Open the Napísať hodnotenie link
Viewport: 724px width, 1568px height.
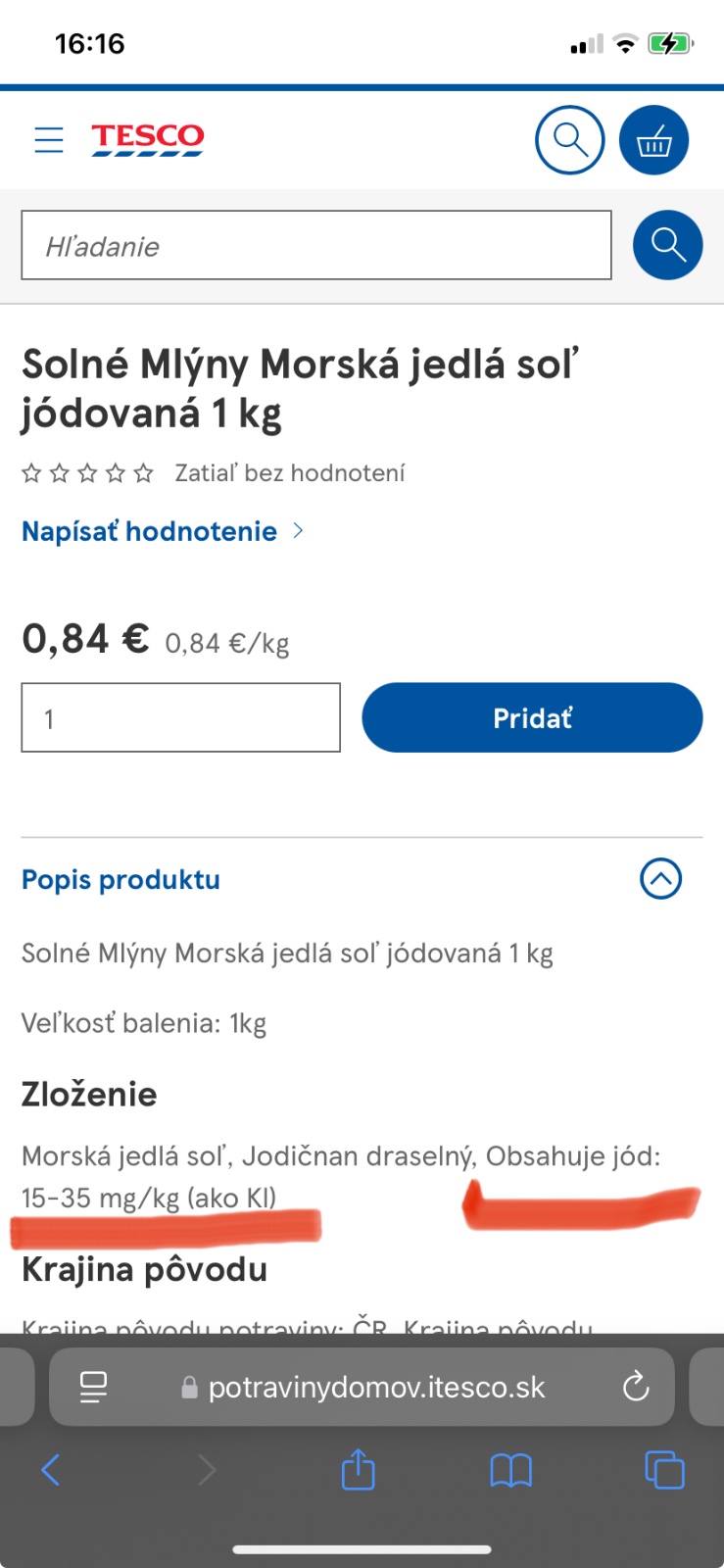[x=150, y=531]
